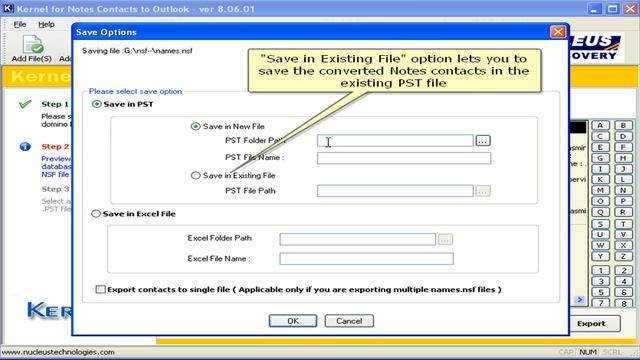The height and width of the screenshot is (360, 640).
Task: Filter contacts by letter G
Action: pos(600,158)
